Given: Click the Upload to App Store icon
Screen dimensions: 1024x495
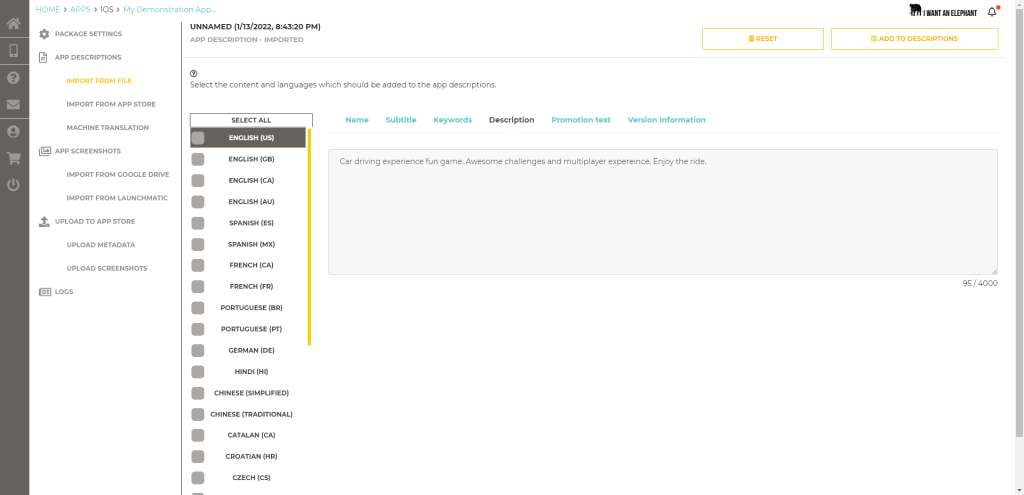Looking at the screenshot, I should pyautogui.click(x=44, y=221).
